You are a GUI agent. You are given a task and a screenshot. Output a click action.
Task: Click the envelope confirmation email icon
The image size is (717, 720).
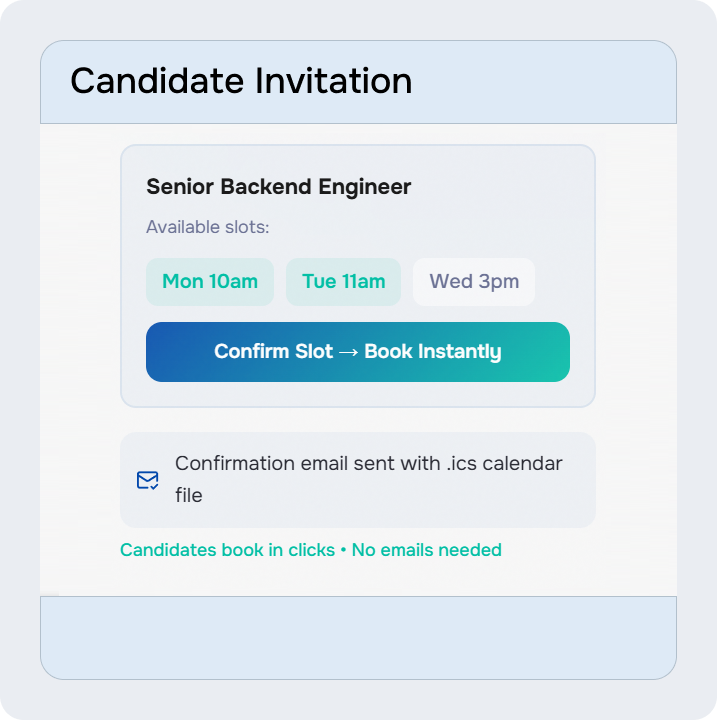(x=148, y=481)
